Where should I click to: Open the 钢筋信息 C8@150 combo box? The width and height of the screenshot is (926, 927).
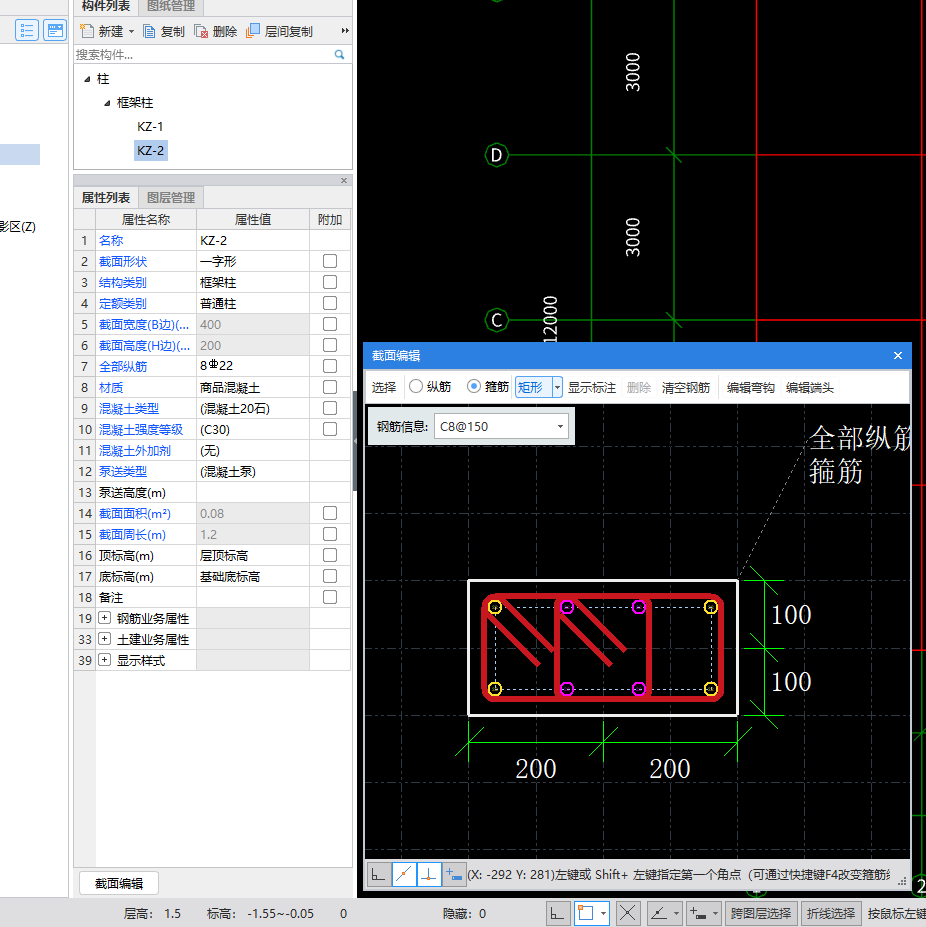[x=501, y=426]
